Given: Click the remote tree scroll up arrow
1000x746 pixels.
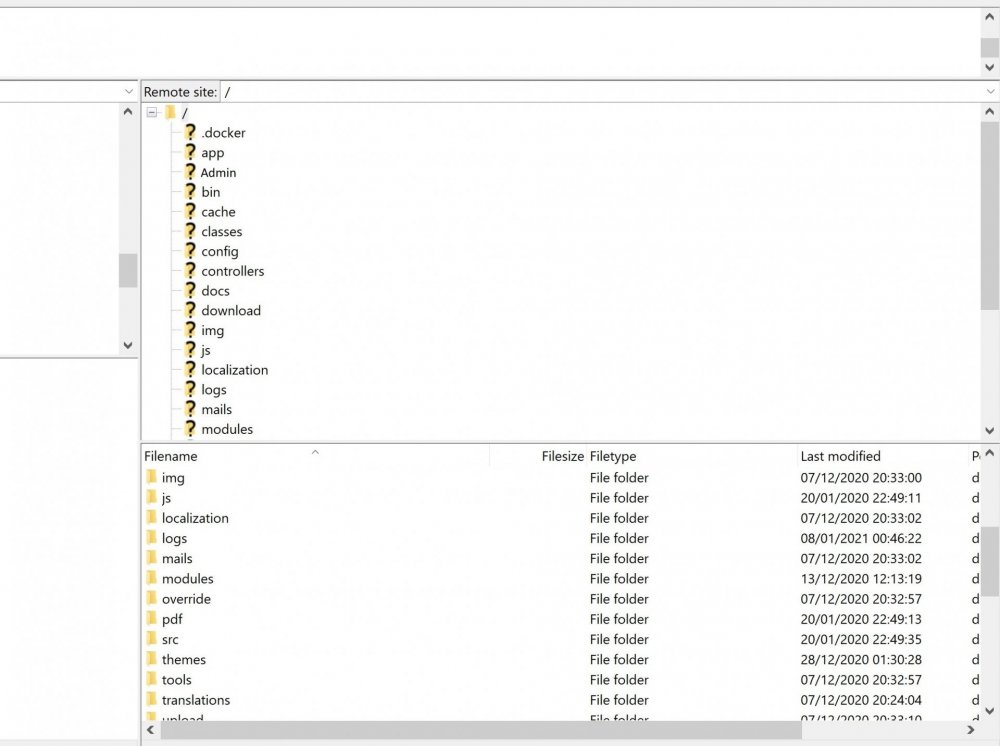Looking at the screenshot, I should tap(990, 112).
